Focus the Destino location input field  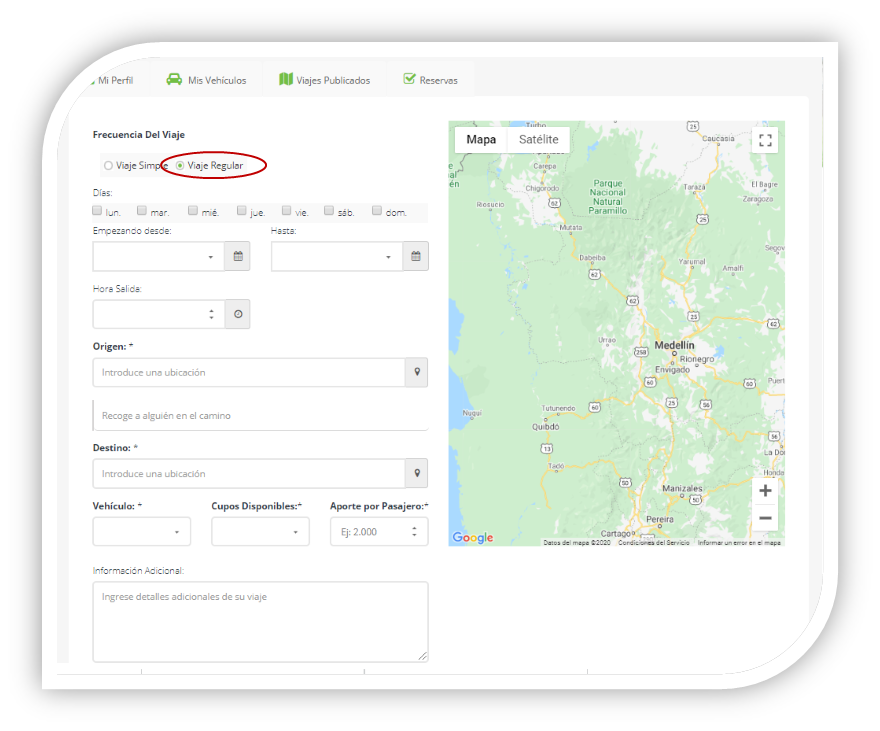(249, 473)
